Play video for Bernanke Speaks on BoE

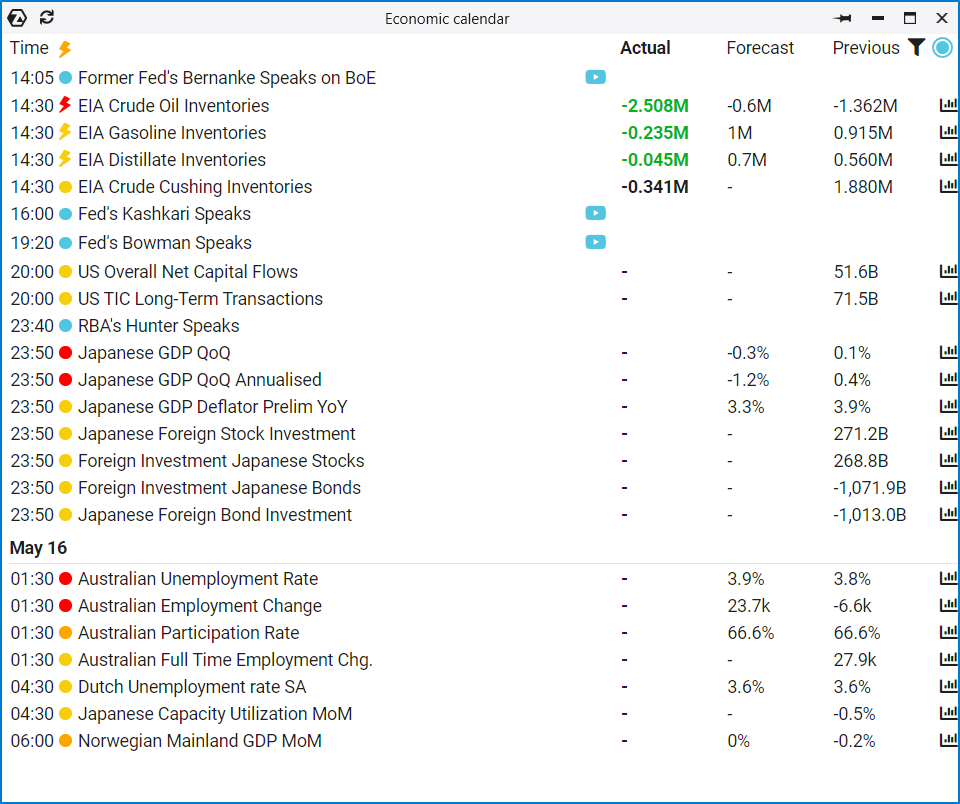tap(595, 77)
